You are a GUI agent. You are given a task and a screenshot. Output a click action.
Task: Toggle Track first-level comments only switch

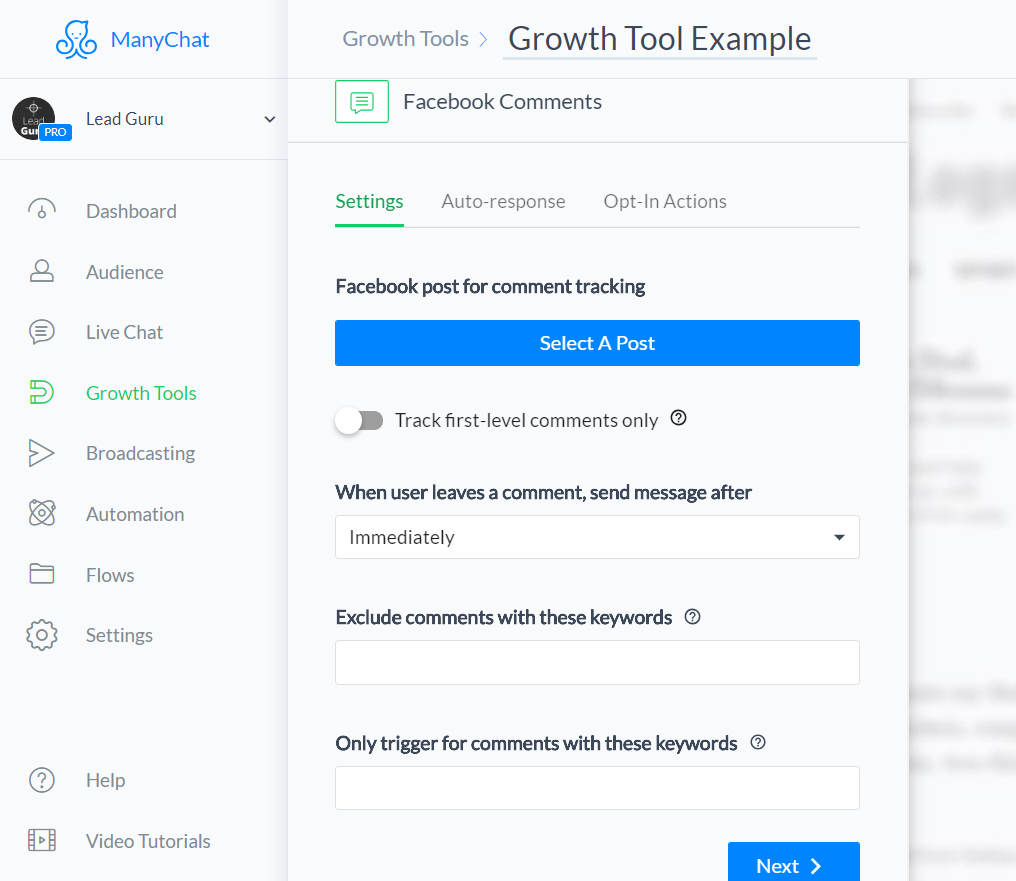(x=360, y=420)
